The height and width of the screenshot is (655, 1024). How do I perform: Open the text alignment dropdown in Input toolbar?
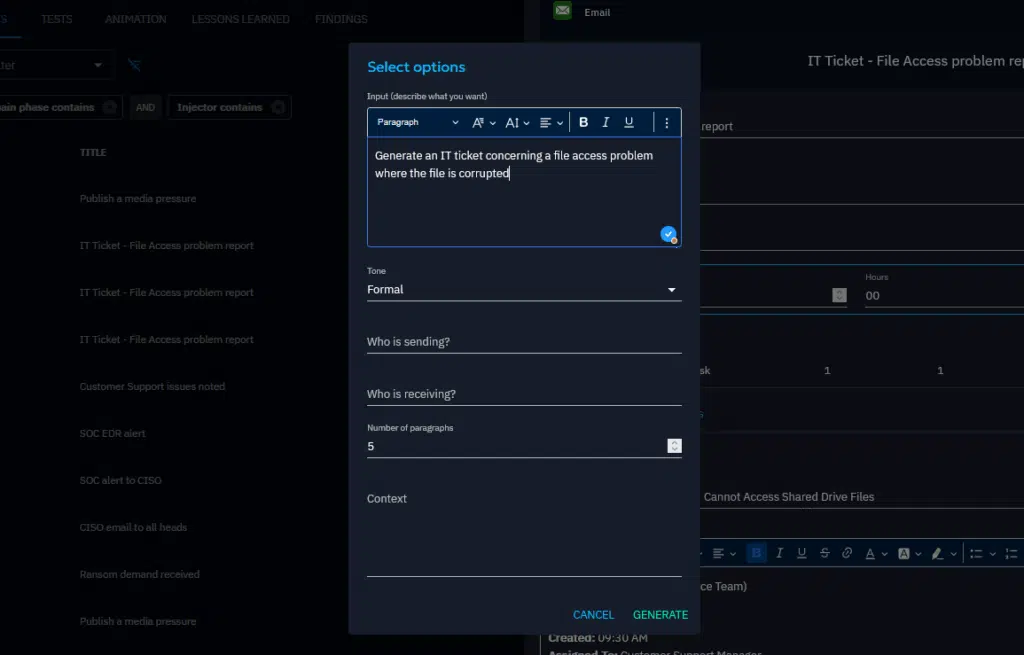(x=551, y=122)
